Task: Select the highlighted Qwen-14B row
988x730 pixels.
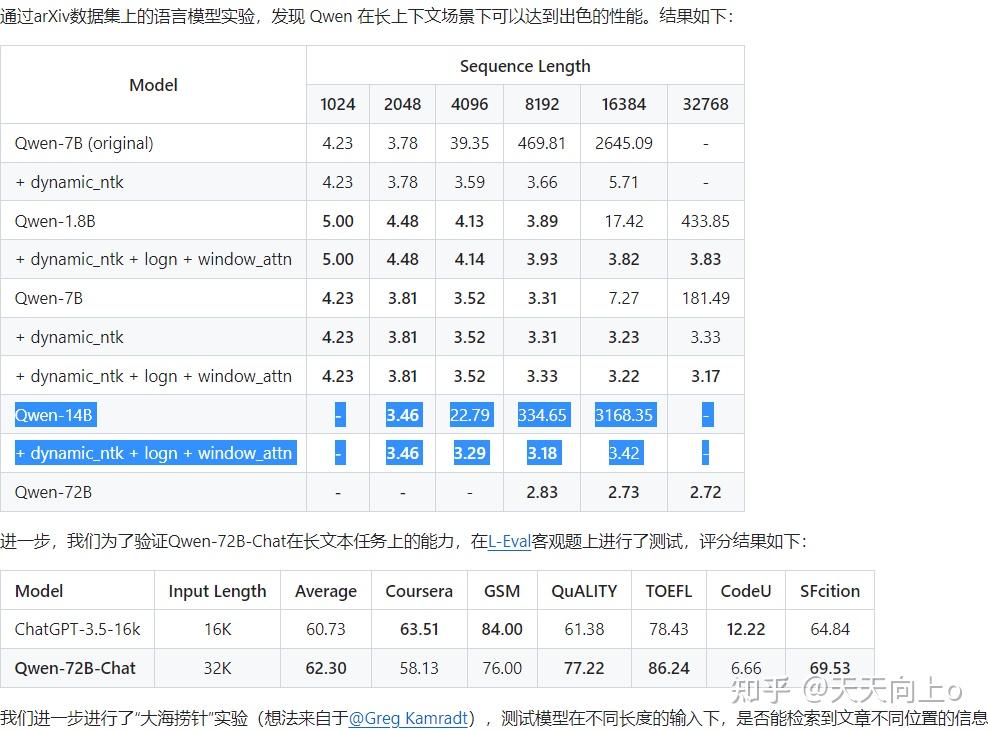Action: point(55,414)
